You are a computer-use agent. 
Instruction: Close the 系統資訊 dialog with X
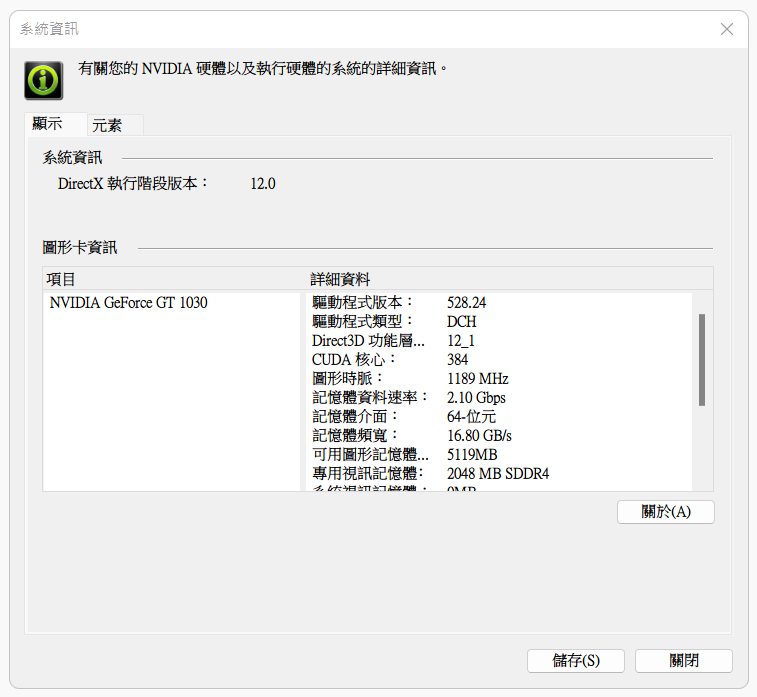click(x=727, y=29)
